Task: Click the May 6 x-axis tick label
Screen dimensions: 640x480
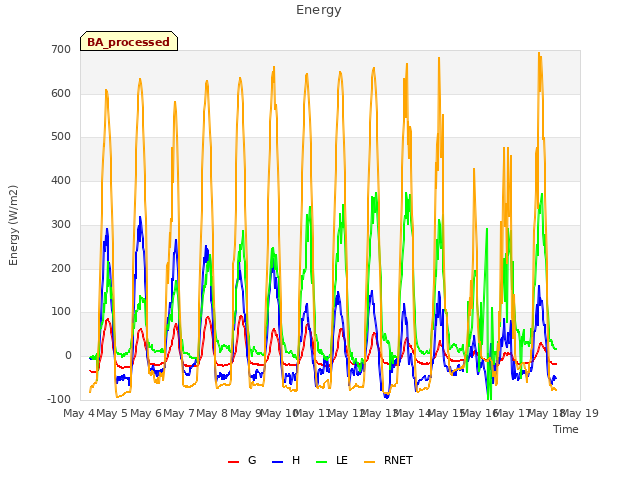Action: pyautogui.click(x=145, y=413)
